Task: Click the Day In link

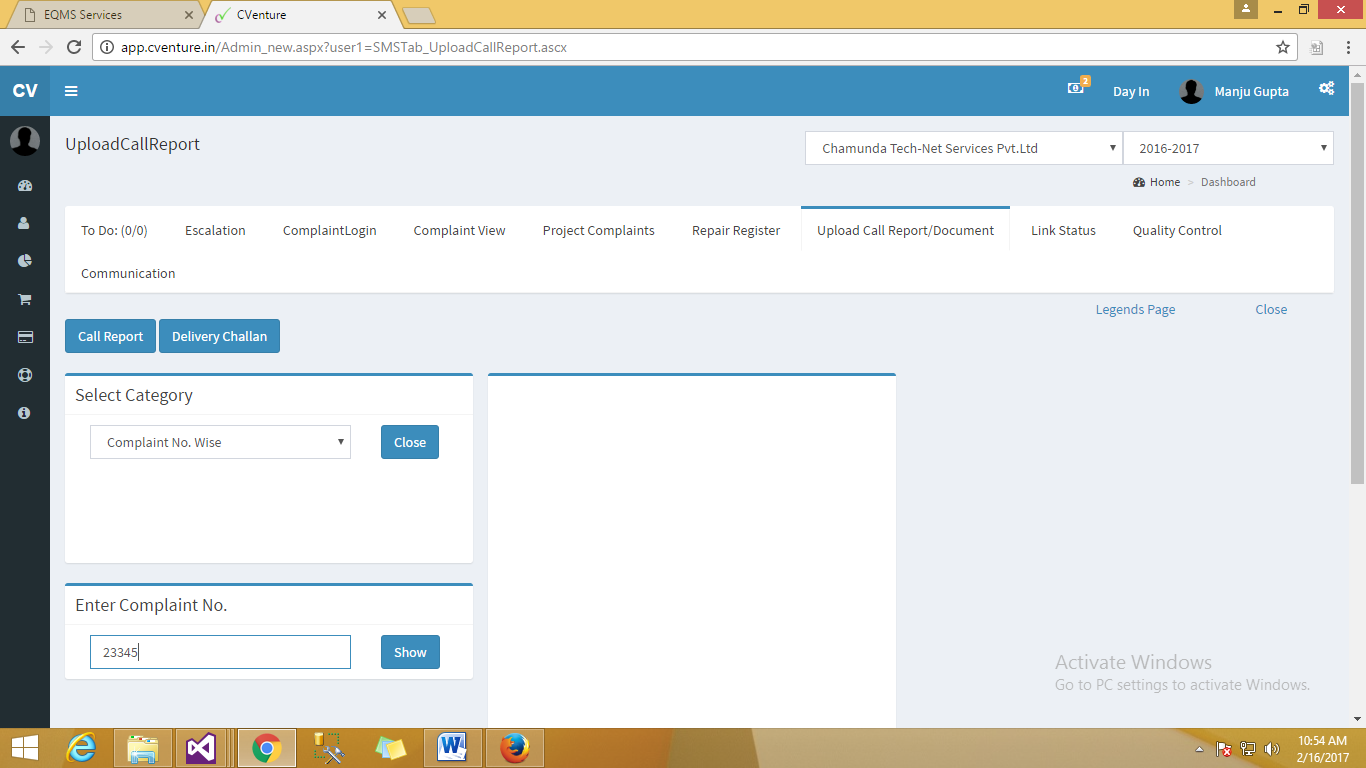Action: coord(1131,91)
